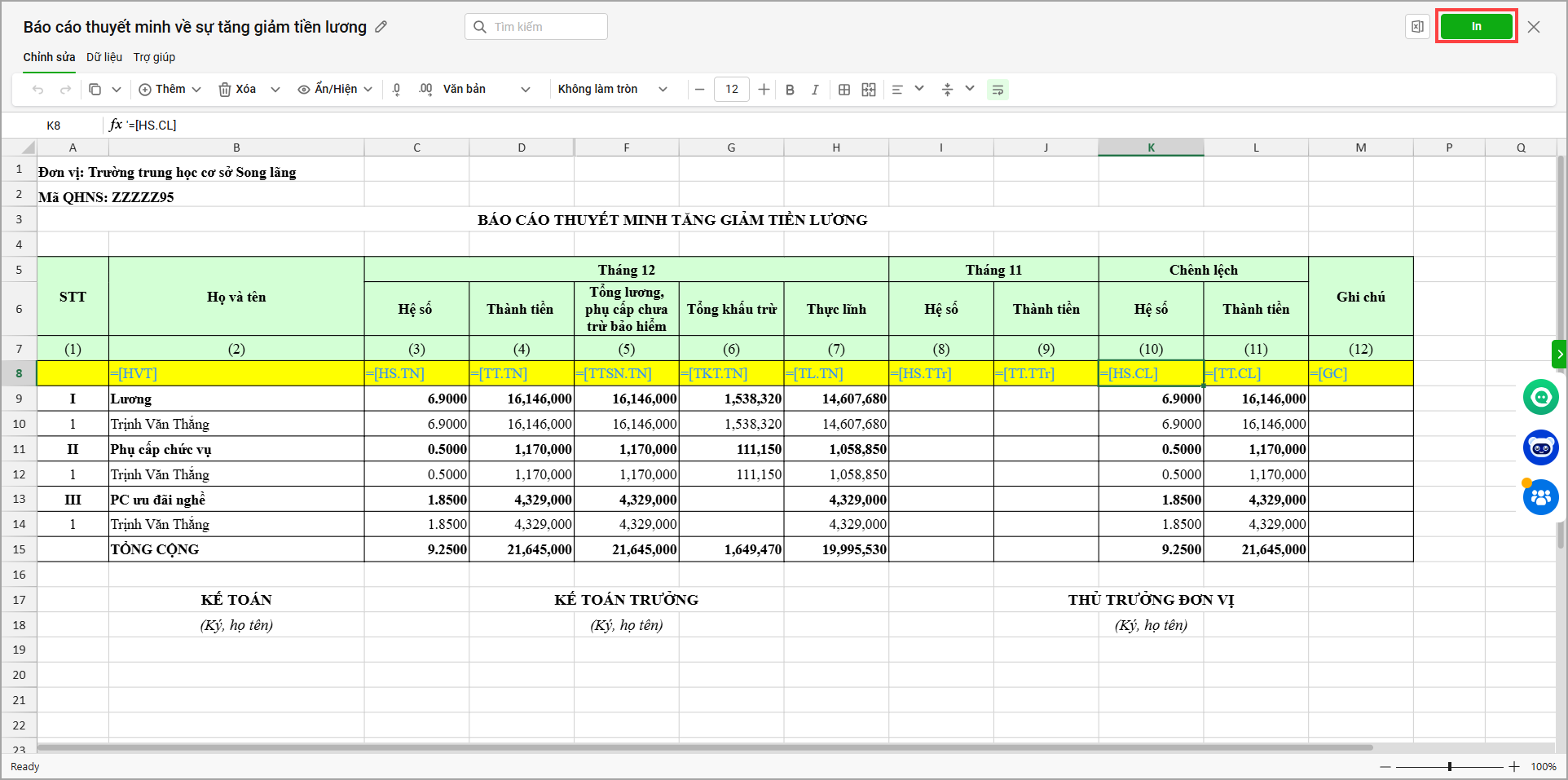The width and height of the screenshot is (1568, 780).
Task: Click the copy icon in toolbar
Action: 95,90
